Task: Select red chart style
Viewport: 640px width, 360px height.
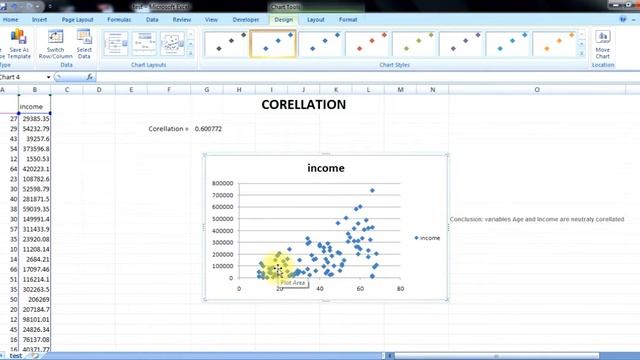Action: pos(367,43)
